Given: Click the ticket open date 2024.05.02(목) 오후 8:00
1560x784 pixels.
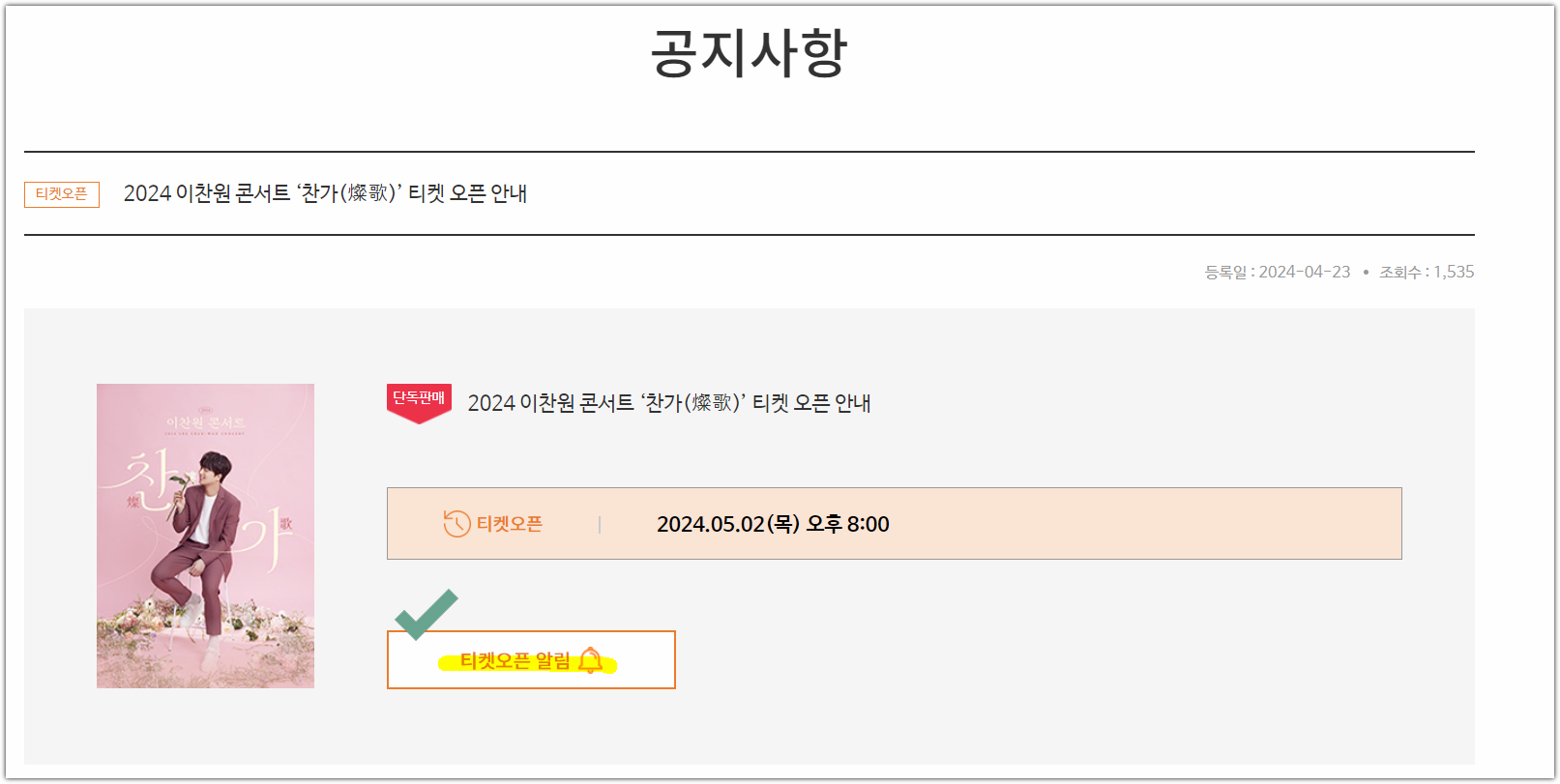Looking at the screenshot, I should click(x=773, y=523).
